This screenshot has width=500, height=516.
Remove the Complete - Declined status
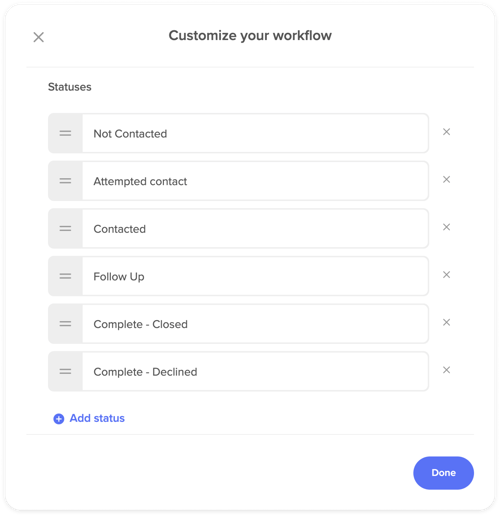446,370
